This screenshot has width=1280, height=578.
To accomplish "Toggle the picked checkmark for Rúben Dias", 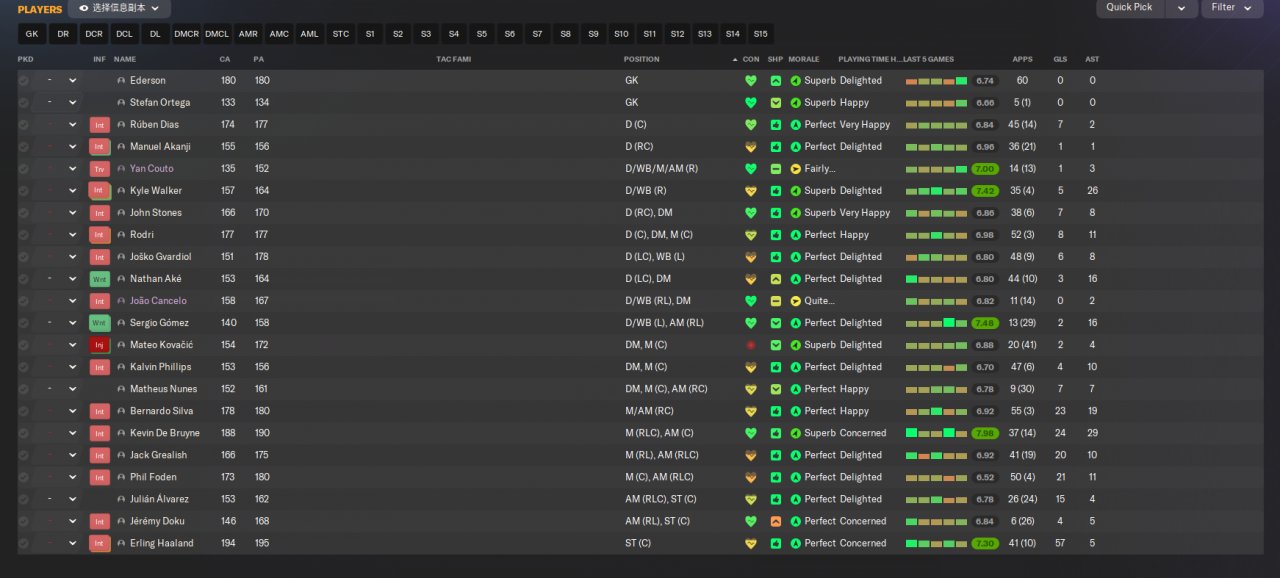I will click(23, 125).
